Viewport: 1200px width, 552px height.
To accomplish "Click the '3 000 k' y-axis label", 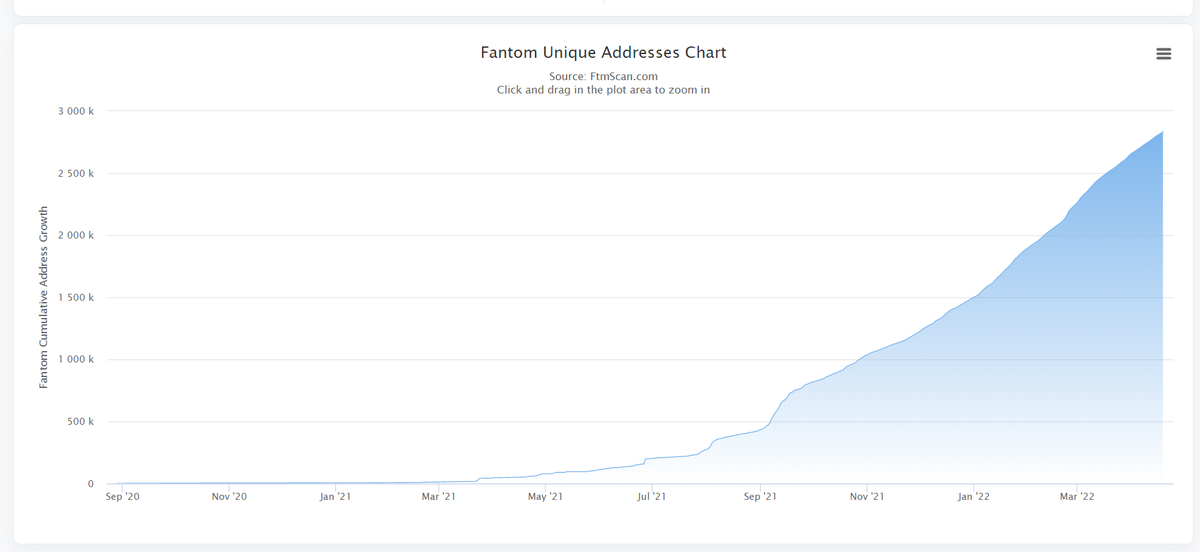I will 76,111.
